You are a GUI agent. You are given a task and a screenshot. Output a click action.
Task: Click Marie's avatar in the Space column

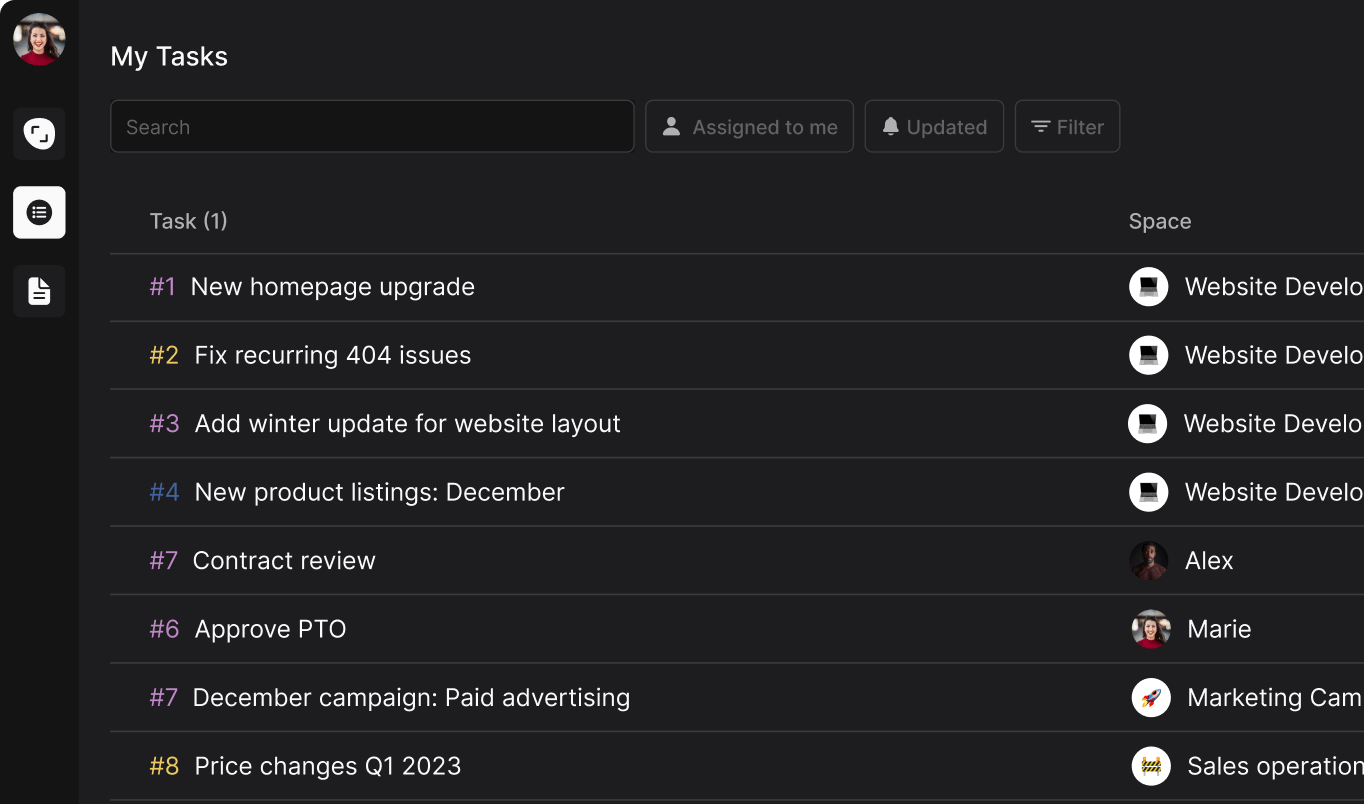pos(1150,629)
